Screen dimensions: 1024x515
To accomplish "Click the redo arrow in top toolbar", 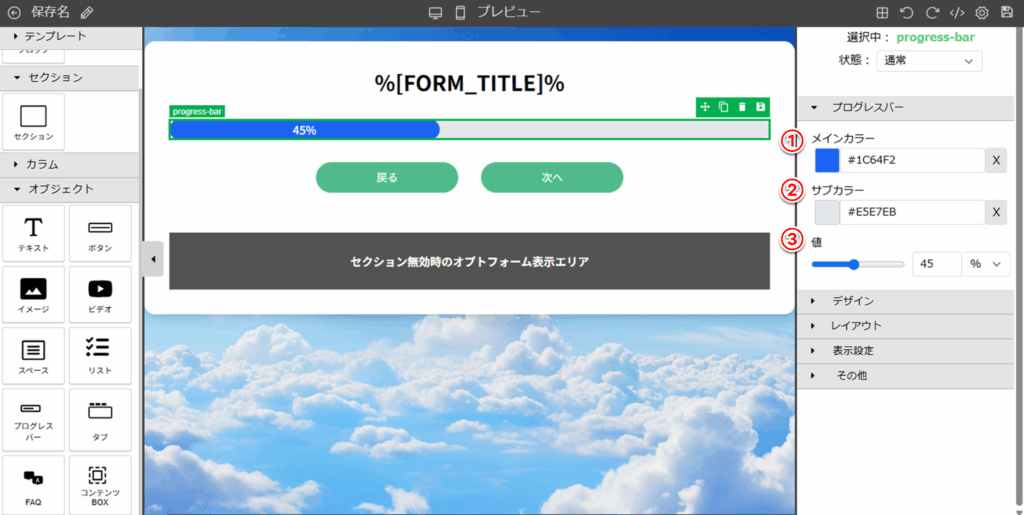I will [x=932, y=13].
